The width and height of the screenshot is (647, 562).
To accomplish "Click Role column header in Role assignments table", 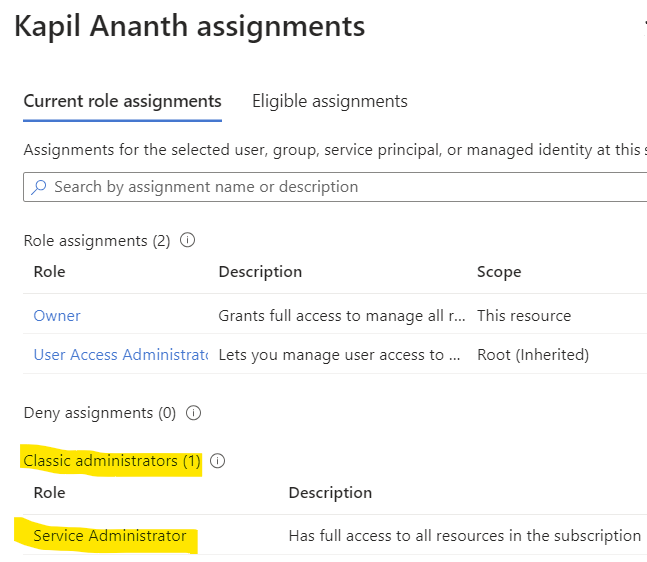I will (x=49, y=272).
